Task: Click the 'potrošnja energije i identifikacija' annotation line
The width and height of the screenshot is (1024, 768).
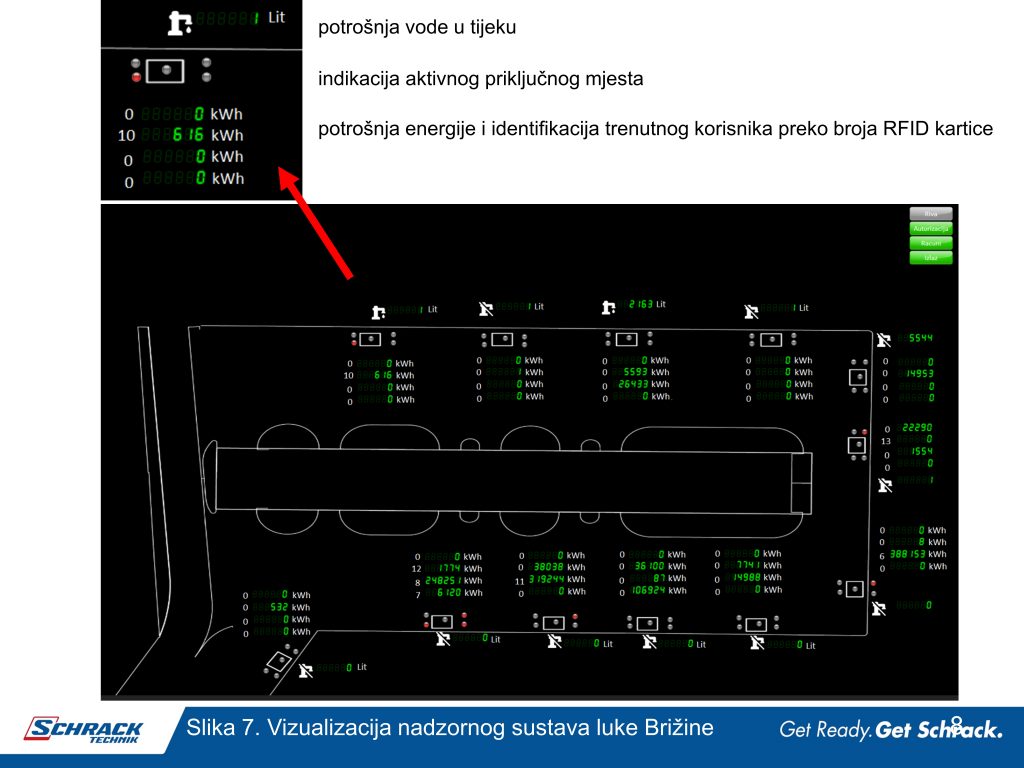Action: [x=655, y=129]
